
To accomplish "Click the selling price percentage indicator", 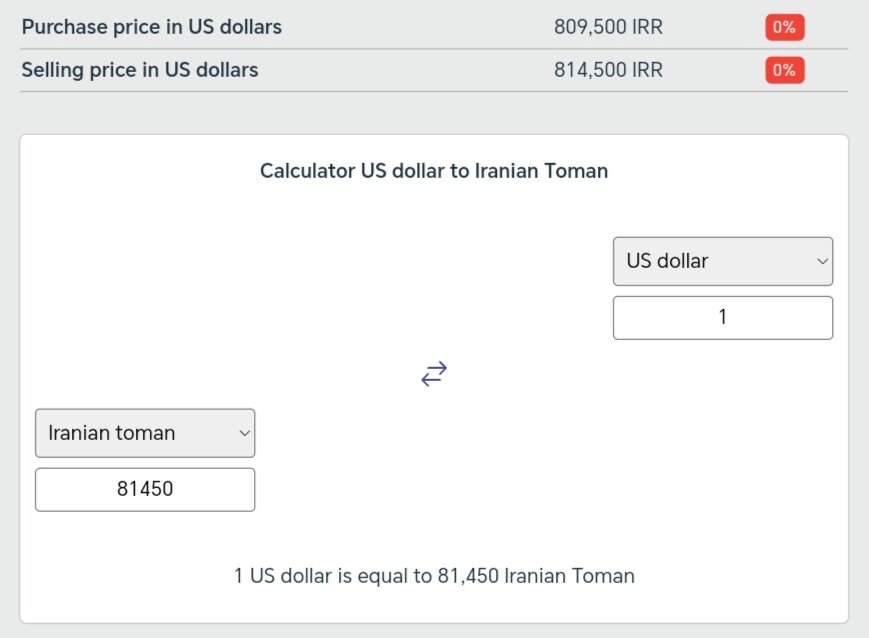I will pos(783,70).
